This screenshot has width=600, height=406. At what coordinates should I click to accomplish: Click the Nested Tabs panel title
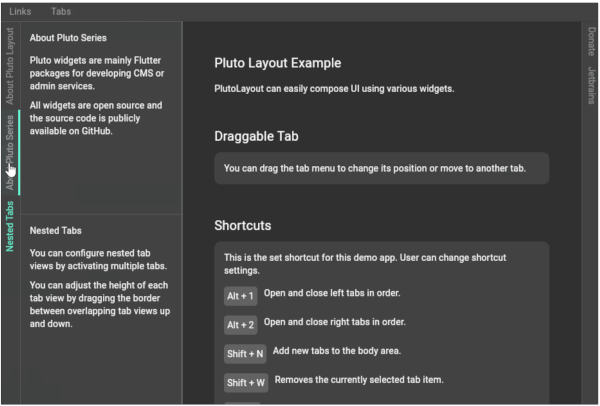click(55, 230)
